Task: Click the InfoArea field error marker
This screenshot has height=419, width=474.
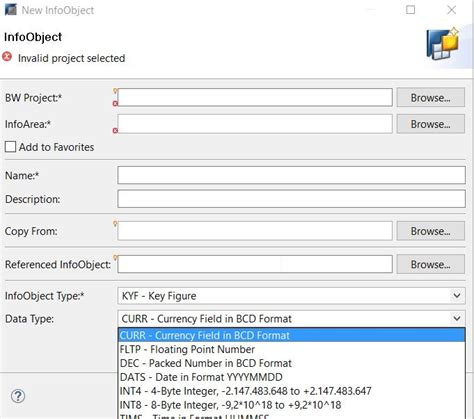Action: click(x=115, y=130)
